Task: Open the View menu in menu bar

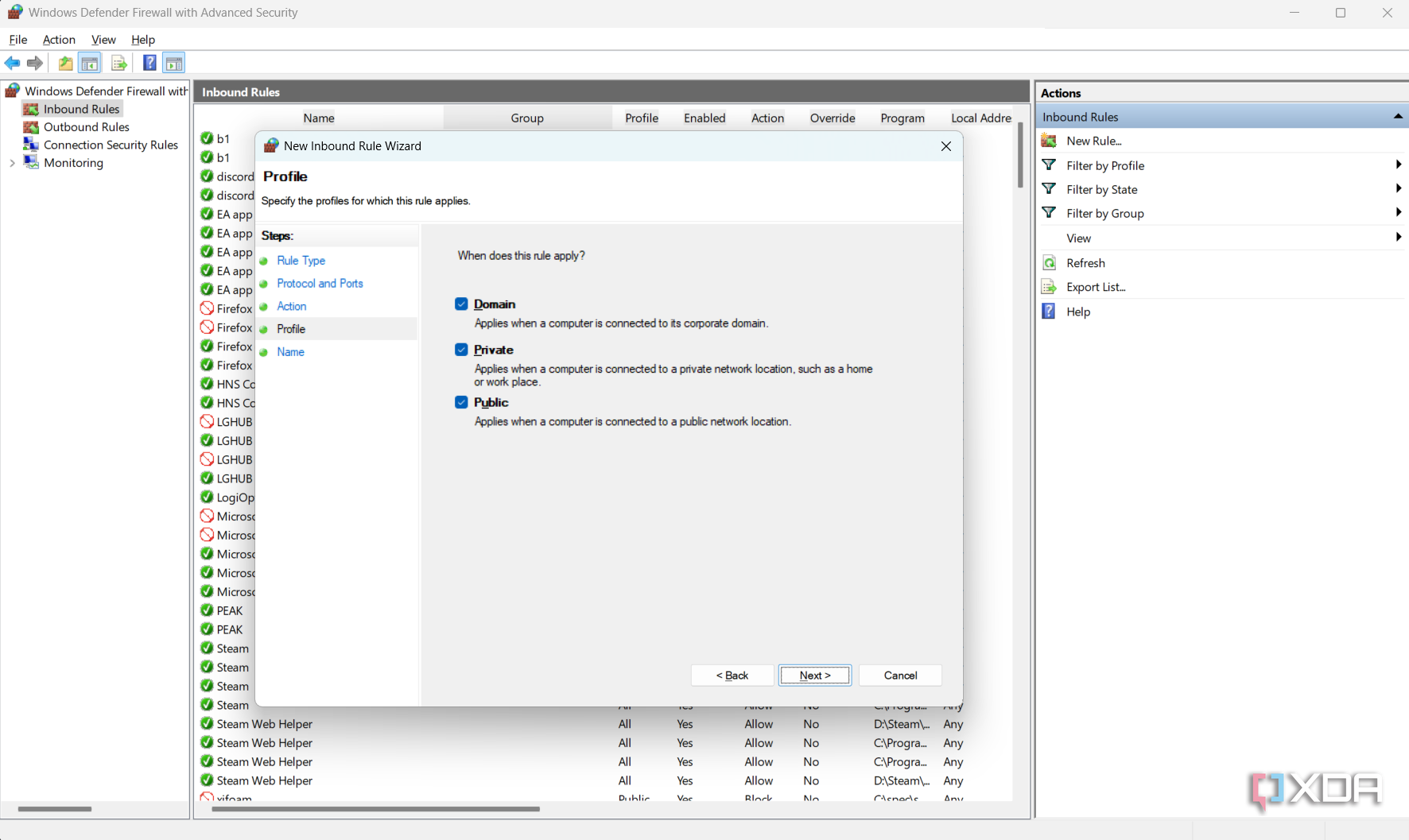Action: coord(103,40)
